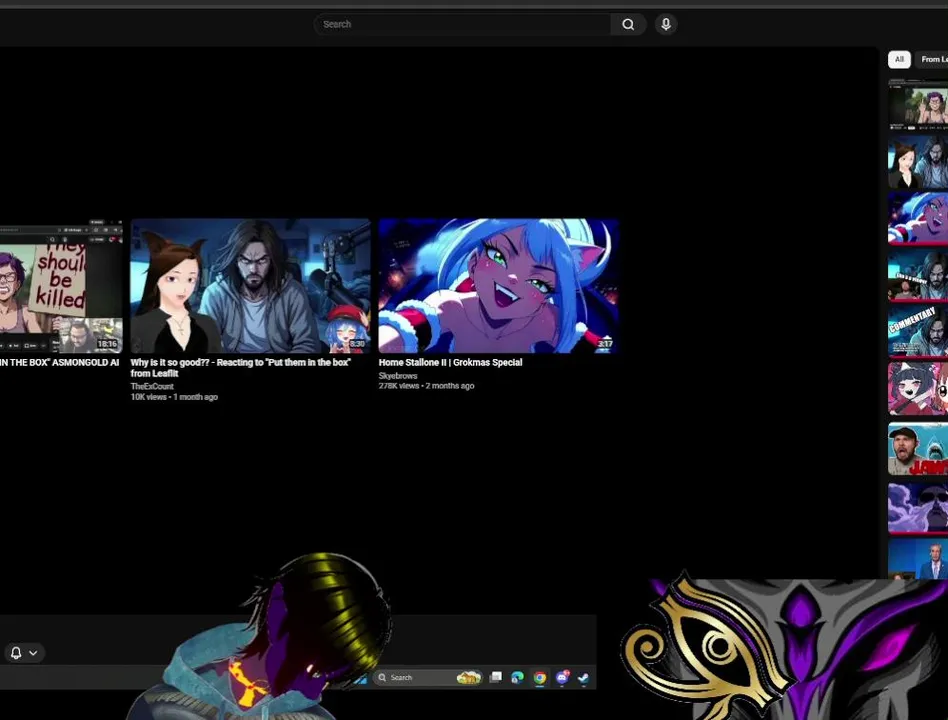Click the 'Why is it so good??' title
Screen dimensions: 948x720
[x=241, y=368]
